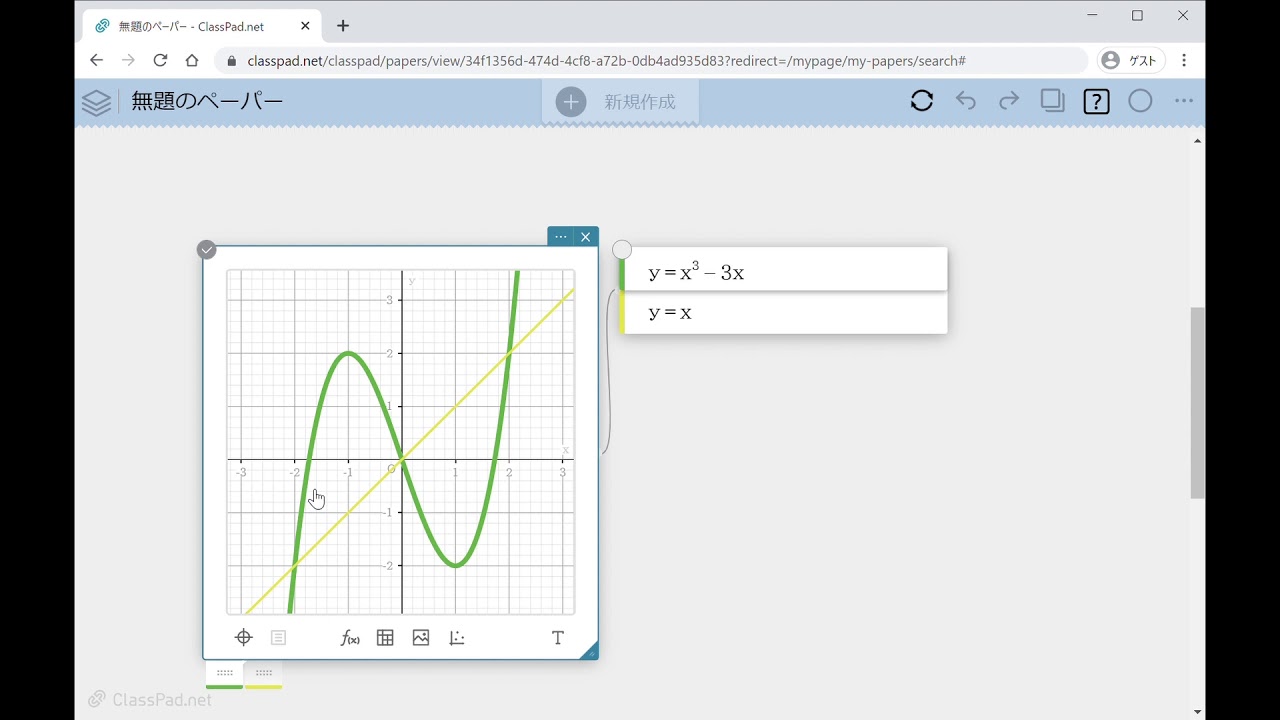Toggle the equation sticky circle selector
The width and height of the screenshot is (1280, 720).
[x=622, y=249]
